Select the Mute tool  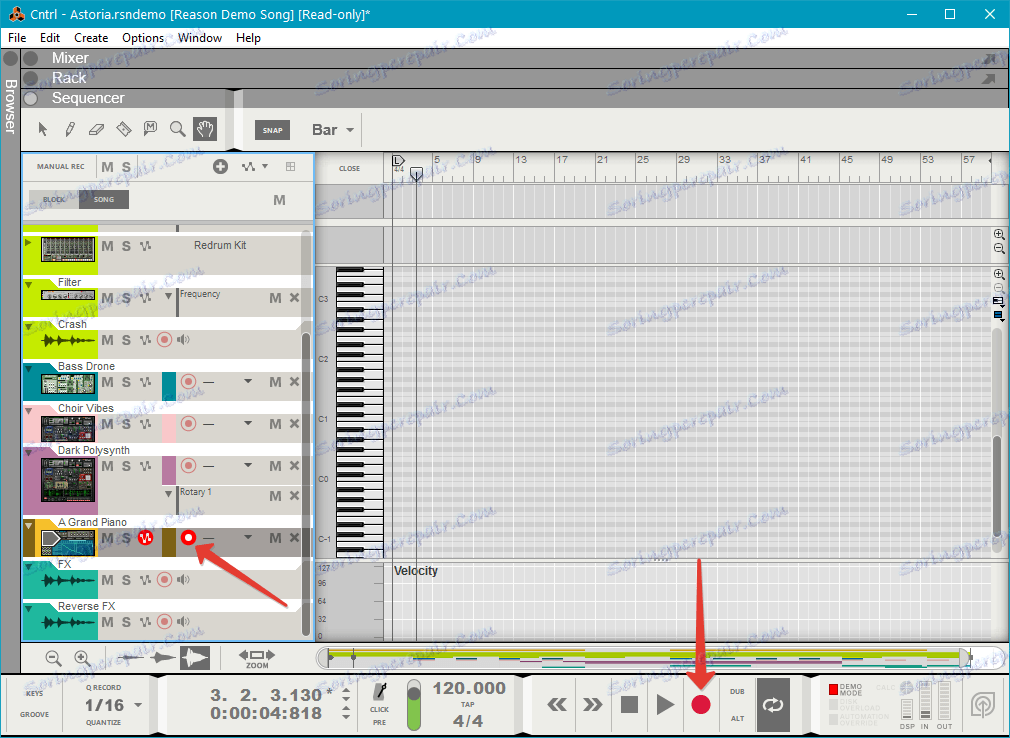pos(150,129)
